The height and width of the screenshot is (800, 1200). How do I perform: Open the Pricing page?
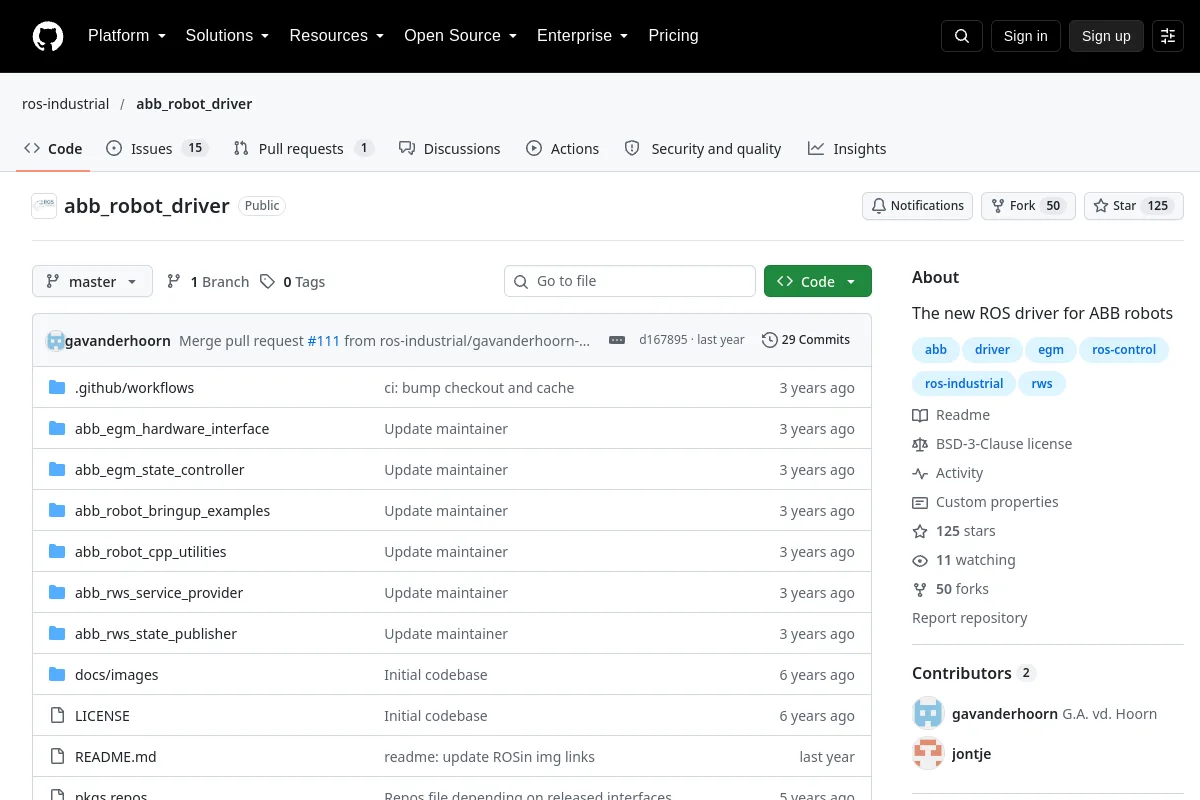tap(673, 36)
